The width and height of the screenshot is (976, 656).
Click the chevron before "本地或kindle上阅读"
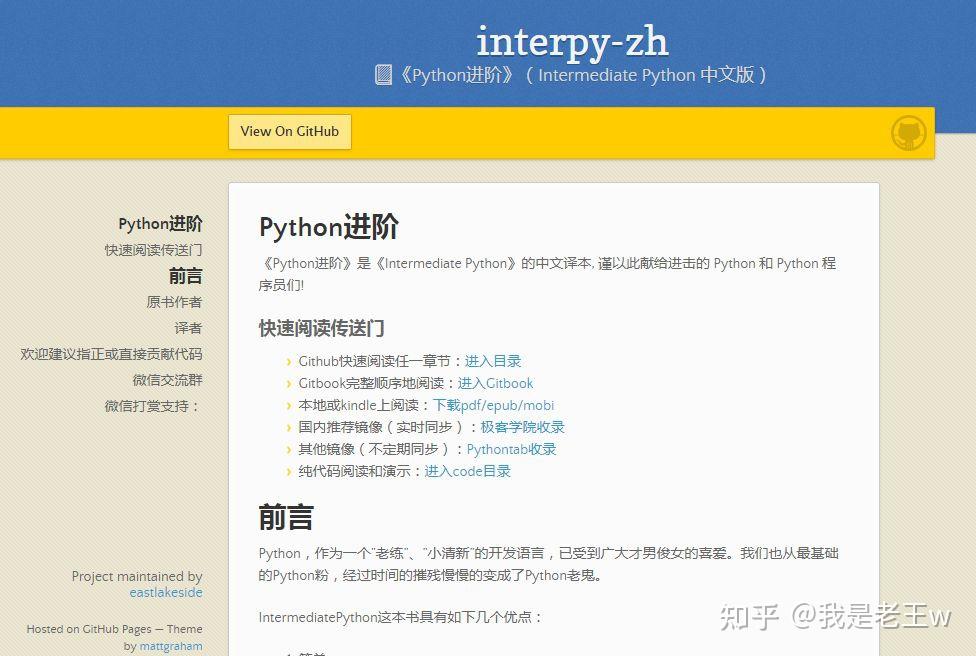289,405
